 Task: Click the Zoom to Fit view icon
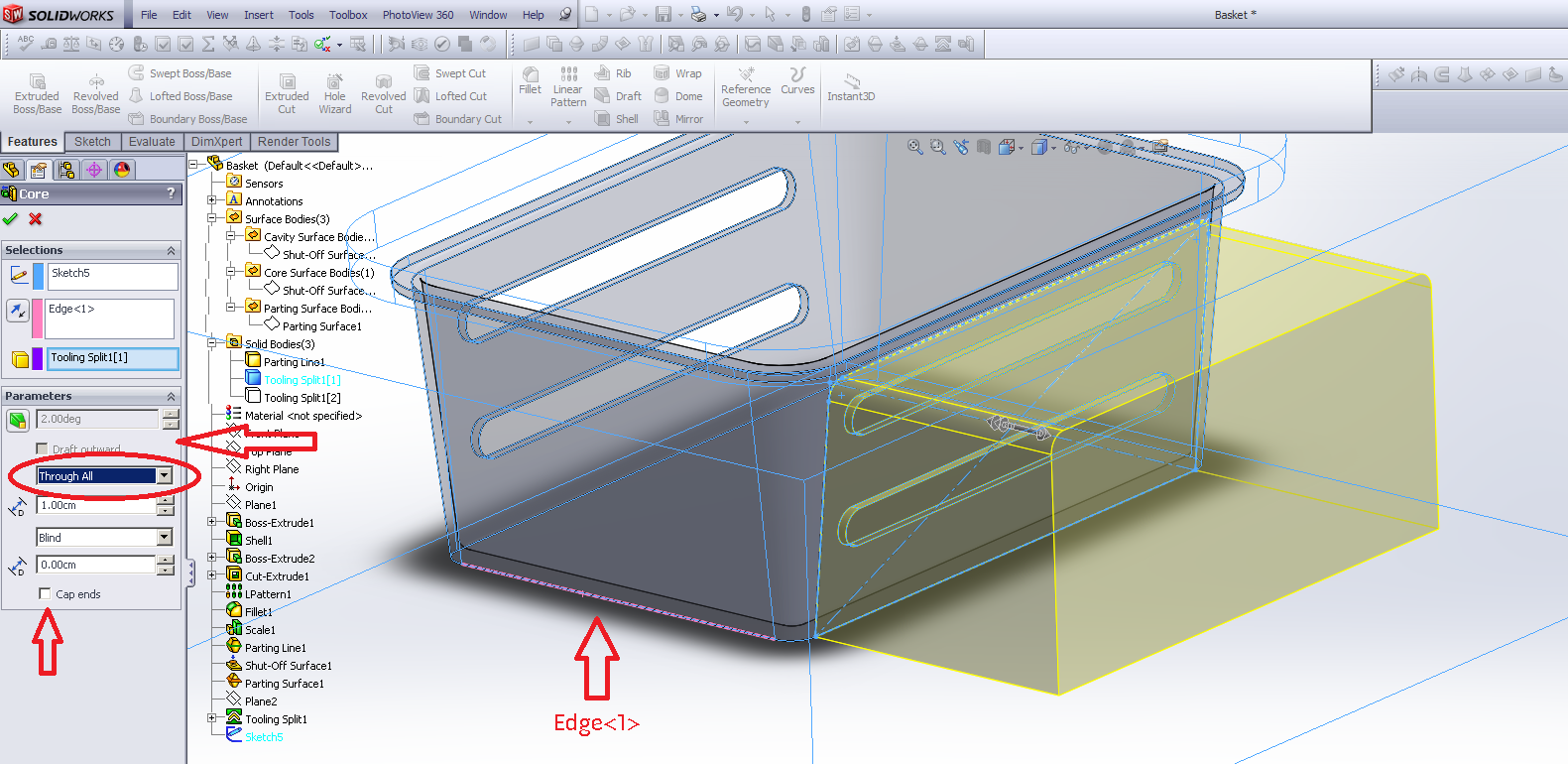coord(914,147)
